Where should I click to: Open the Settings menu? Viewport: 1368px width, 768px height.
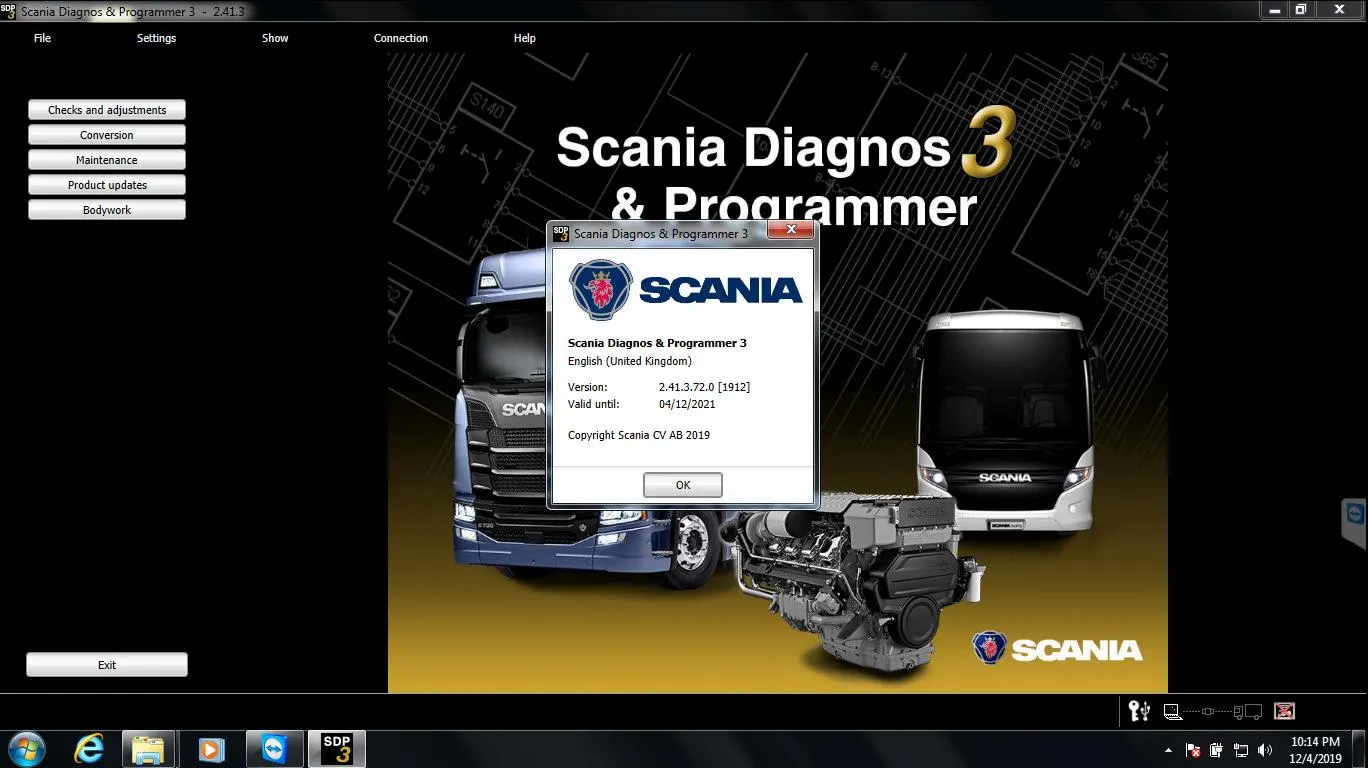coord(156,38)
